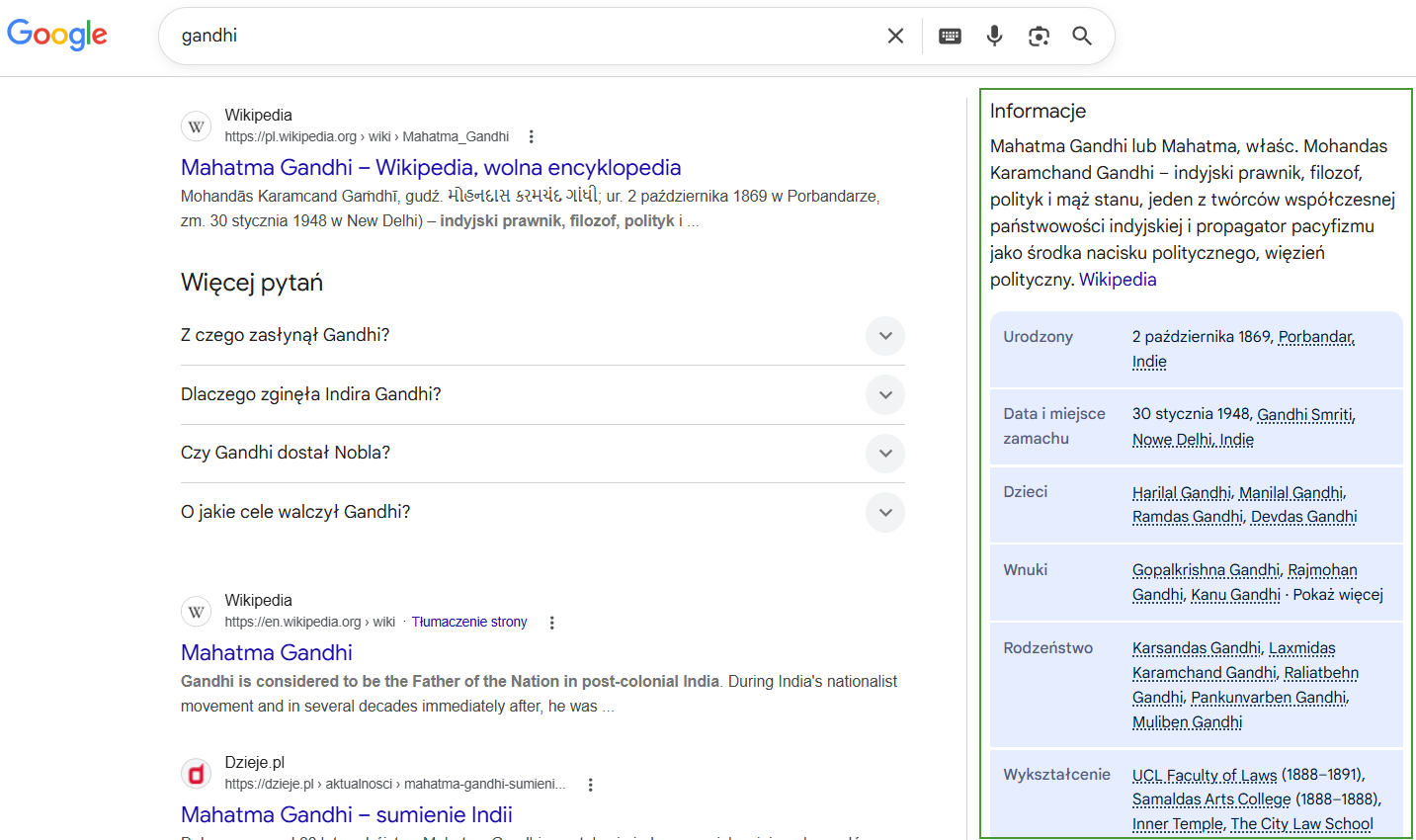The width and height of the screenshot is (1416, 840).
Task: Open more options menu for Dzieje.pl result
Action: (x=591, y=785)
